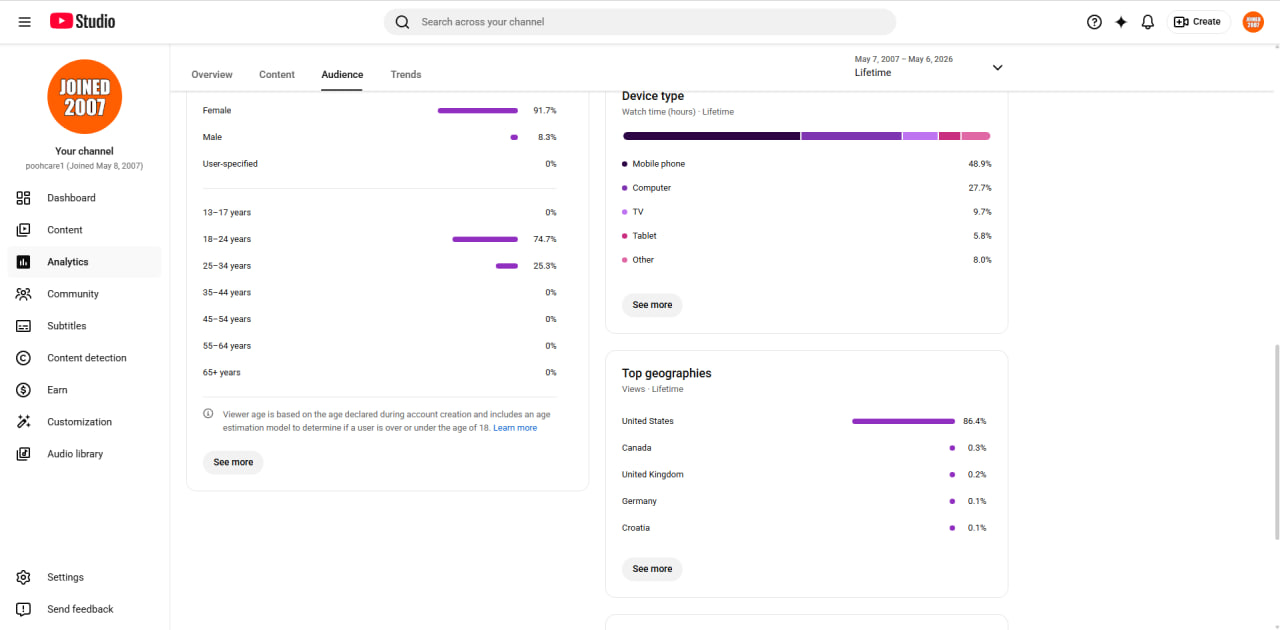Follow the Learn more link

point(515,428)
